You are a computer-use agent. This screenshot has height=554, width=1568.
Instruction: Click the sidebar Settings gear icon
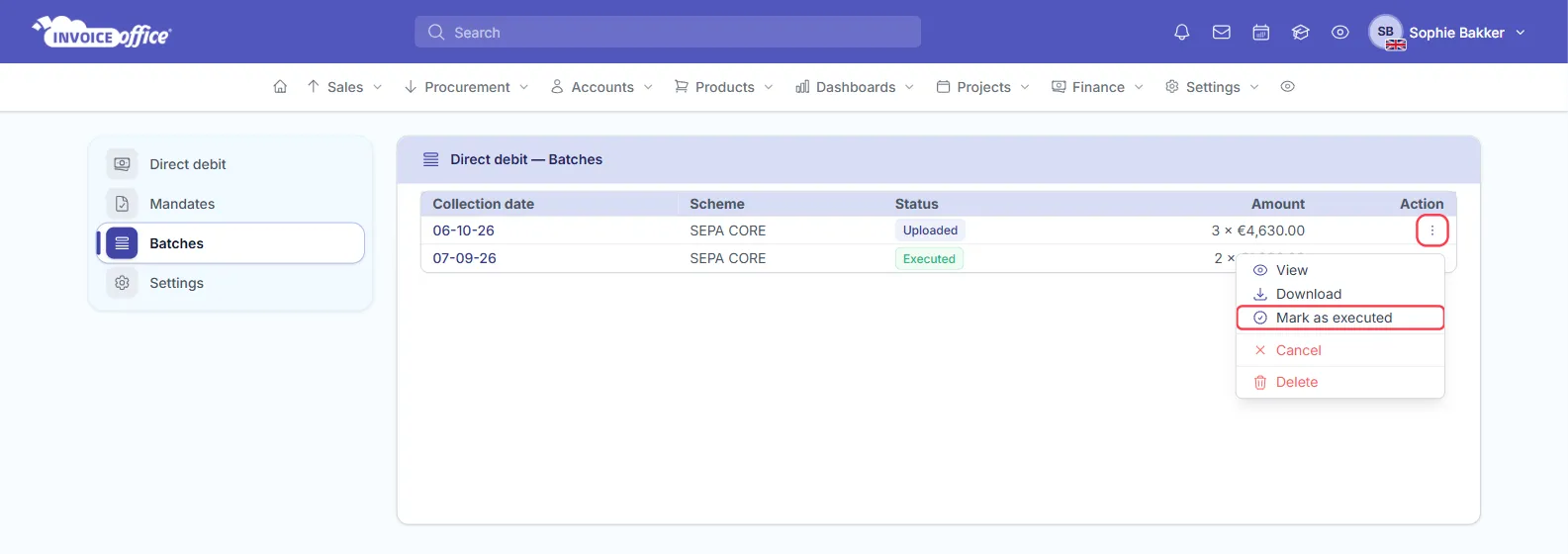[x=122, y=283]
